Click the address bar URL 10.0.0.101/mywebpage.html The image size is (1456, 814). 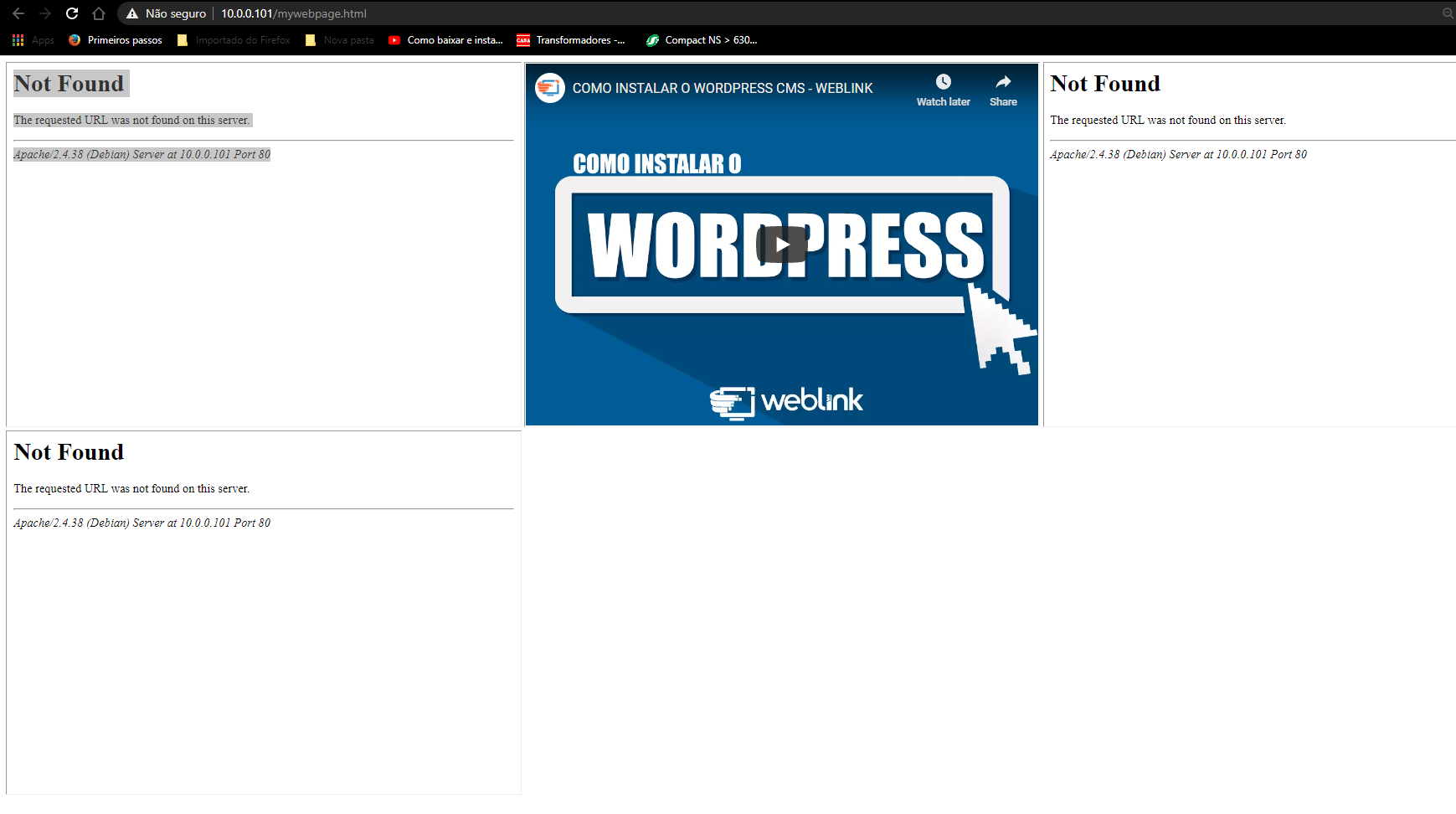pyautogui.click(x=294, y=13)
